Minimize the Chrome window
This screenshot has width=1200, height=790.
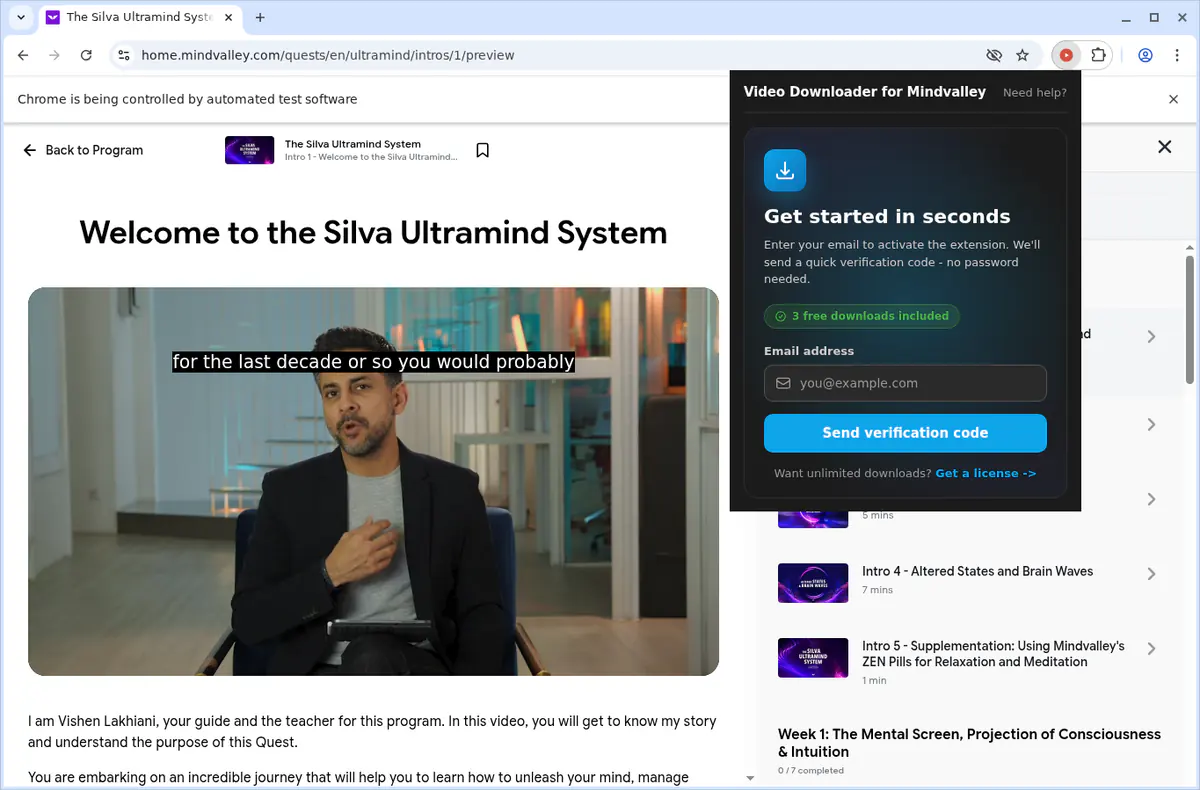1126,17
